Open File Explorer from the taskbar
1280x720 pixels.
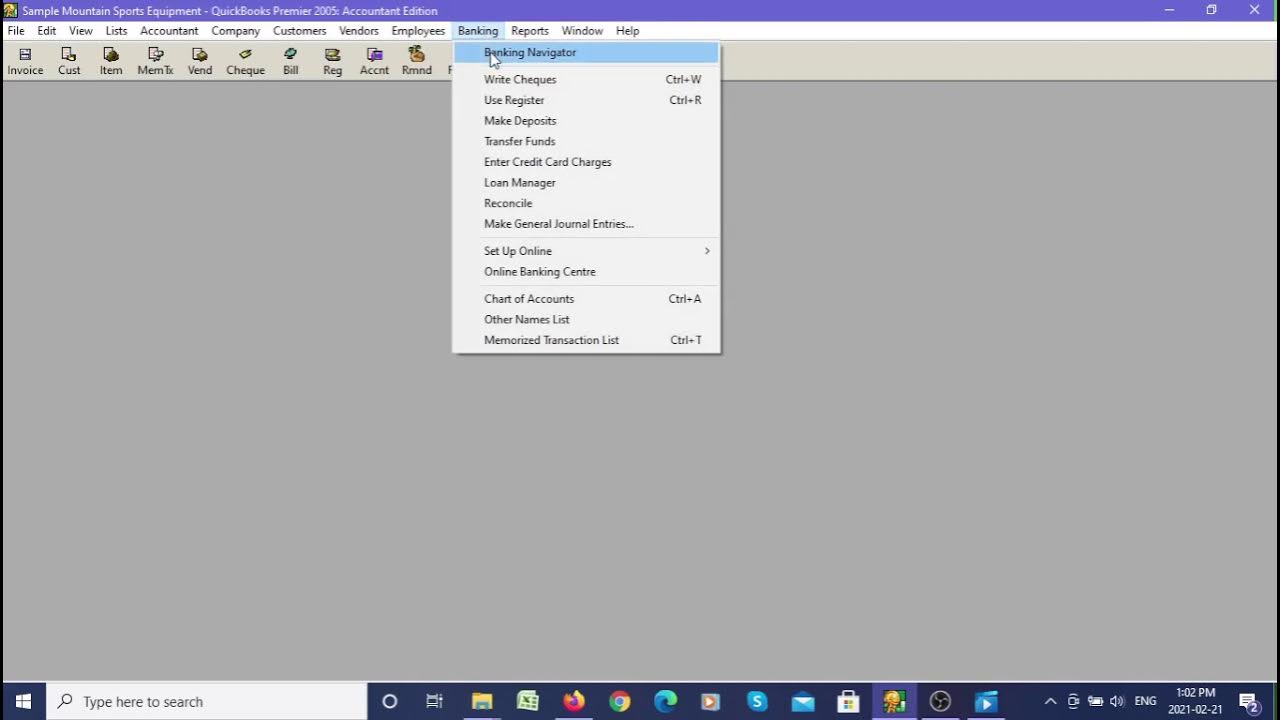pos(482,701)
